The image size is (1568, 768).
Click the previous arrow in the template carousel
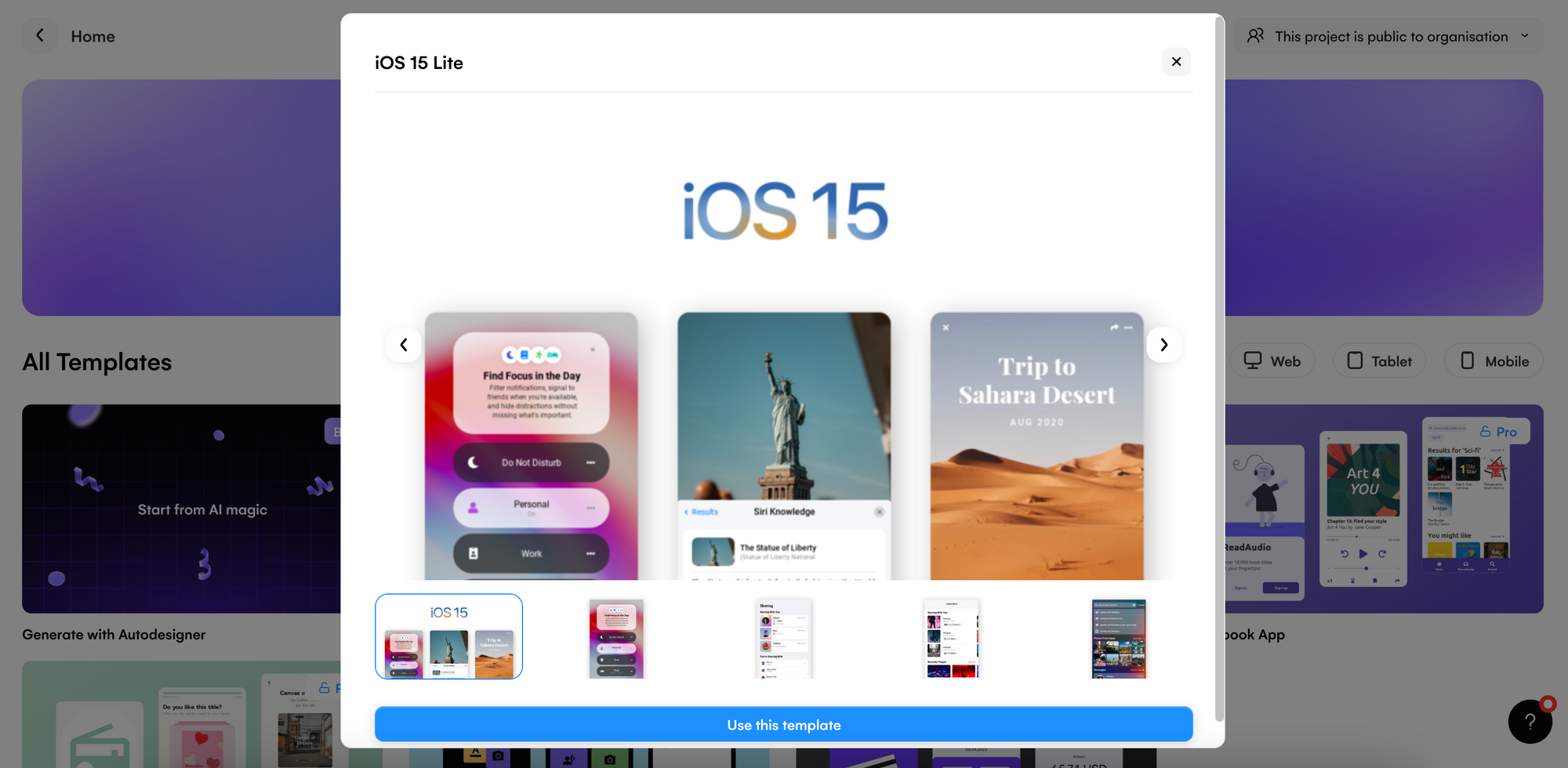tap(404, 345)
